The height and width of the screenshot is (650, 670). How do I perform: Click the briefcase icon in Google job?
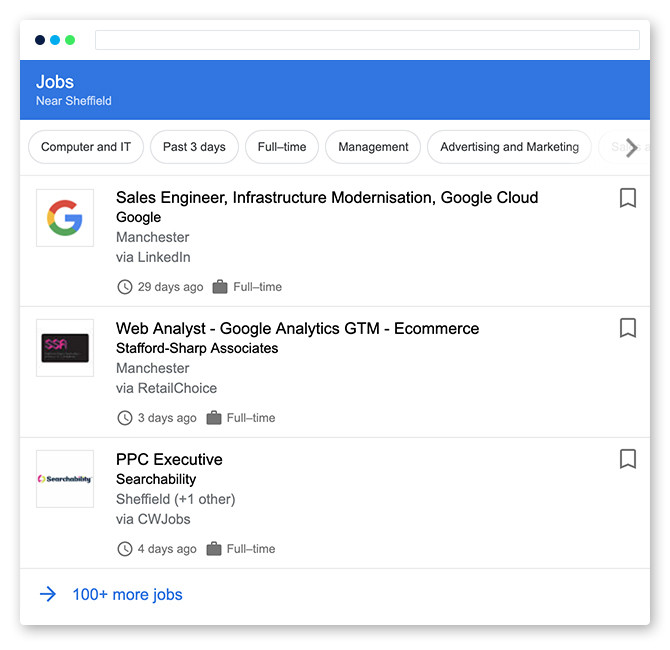[219, 287]
